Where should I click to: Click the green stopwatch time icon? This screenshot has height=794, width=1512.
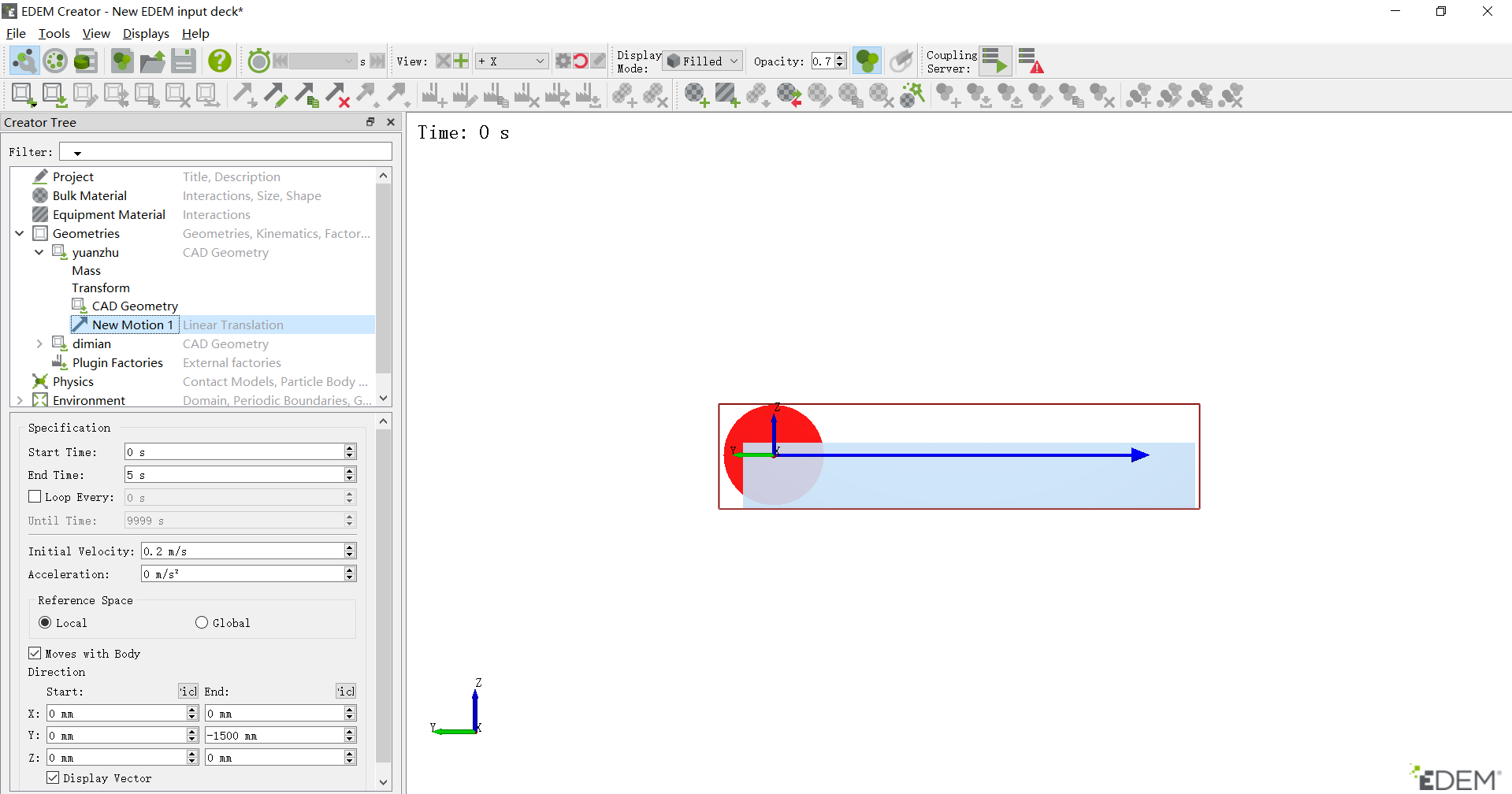(258, 61)
